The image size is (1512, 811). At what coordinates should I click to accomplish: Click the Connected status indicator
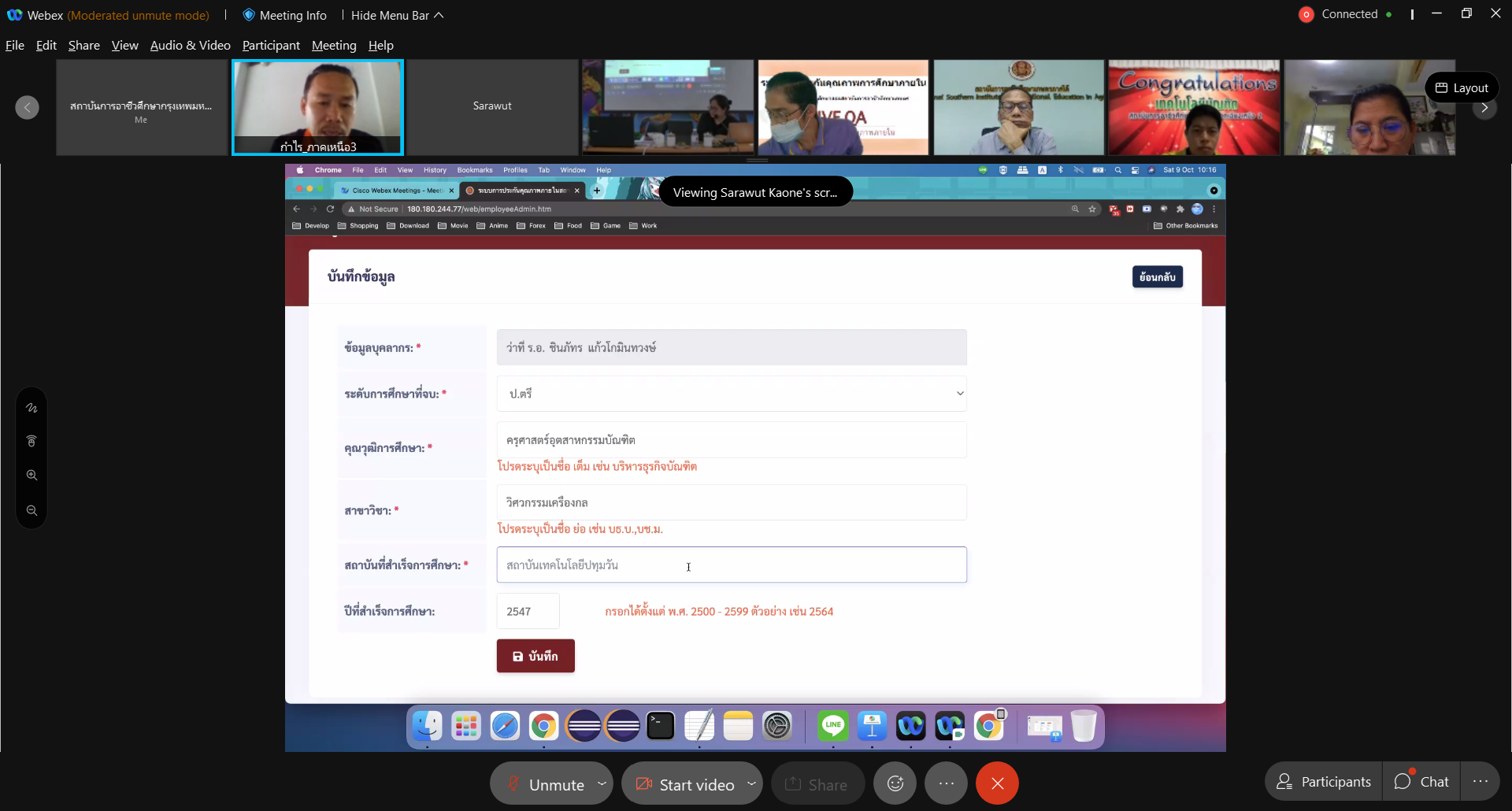tap(1347, 14)
